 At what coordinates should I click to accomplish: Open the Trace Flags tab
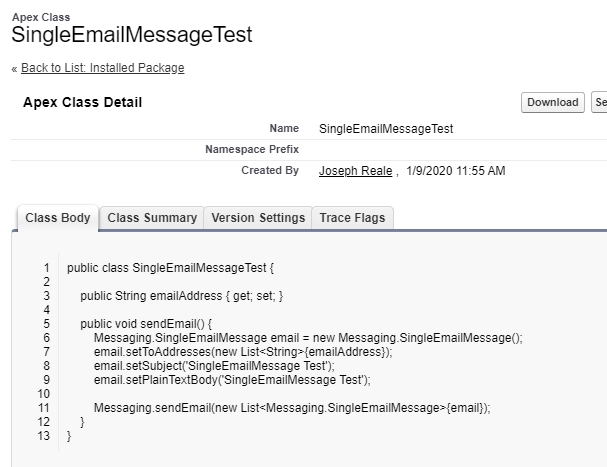point(352,218)
